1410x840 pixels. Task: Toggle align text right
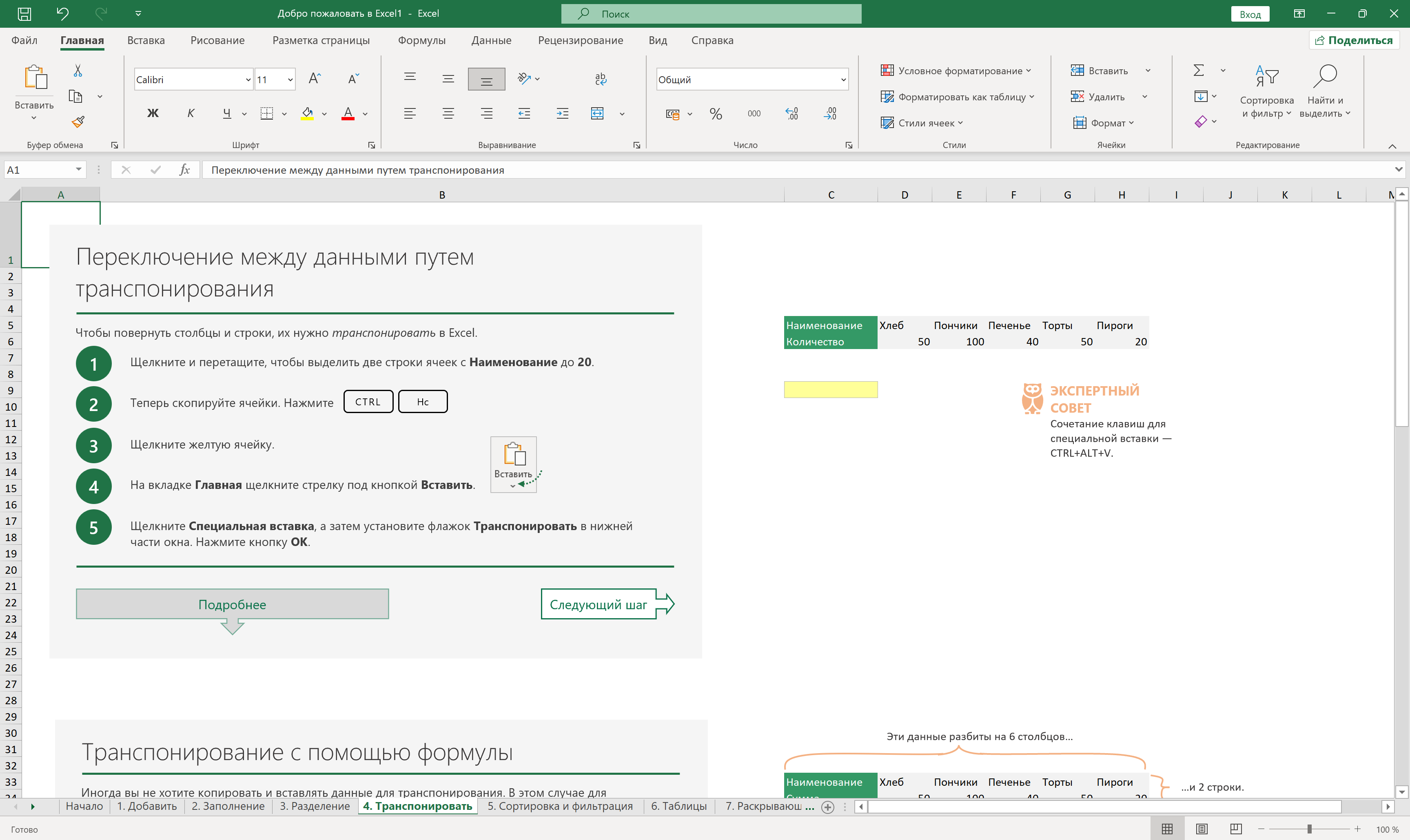tap(486, 113)
